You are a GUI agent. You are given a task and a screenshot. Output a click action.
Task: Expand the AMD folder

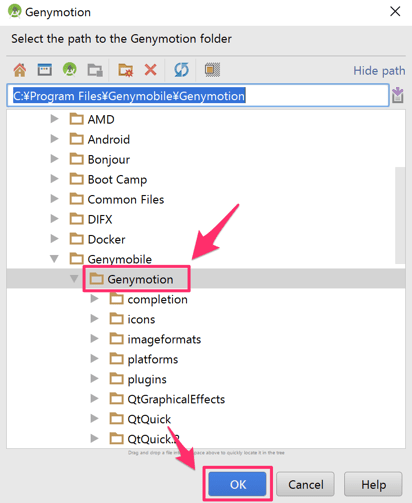click(x=54, y=119)
